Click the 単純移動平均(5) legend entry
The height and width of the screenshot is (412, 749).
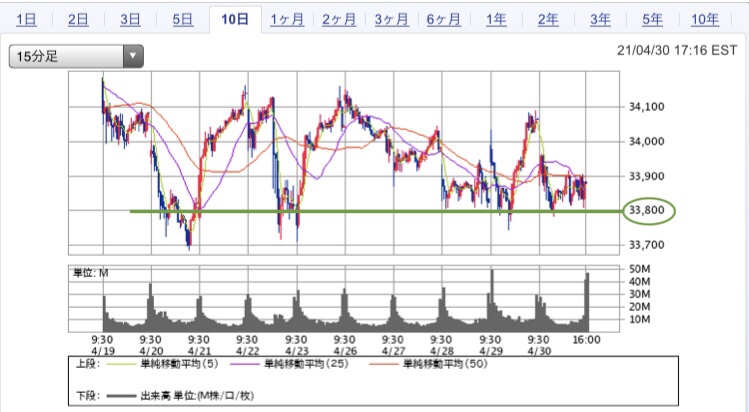click(x=179, y=364)
